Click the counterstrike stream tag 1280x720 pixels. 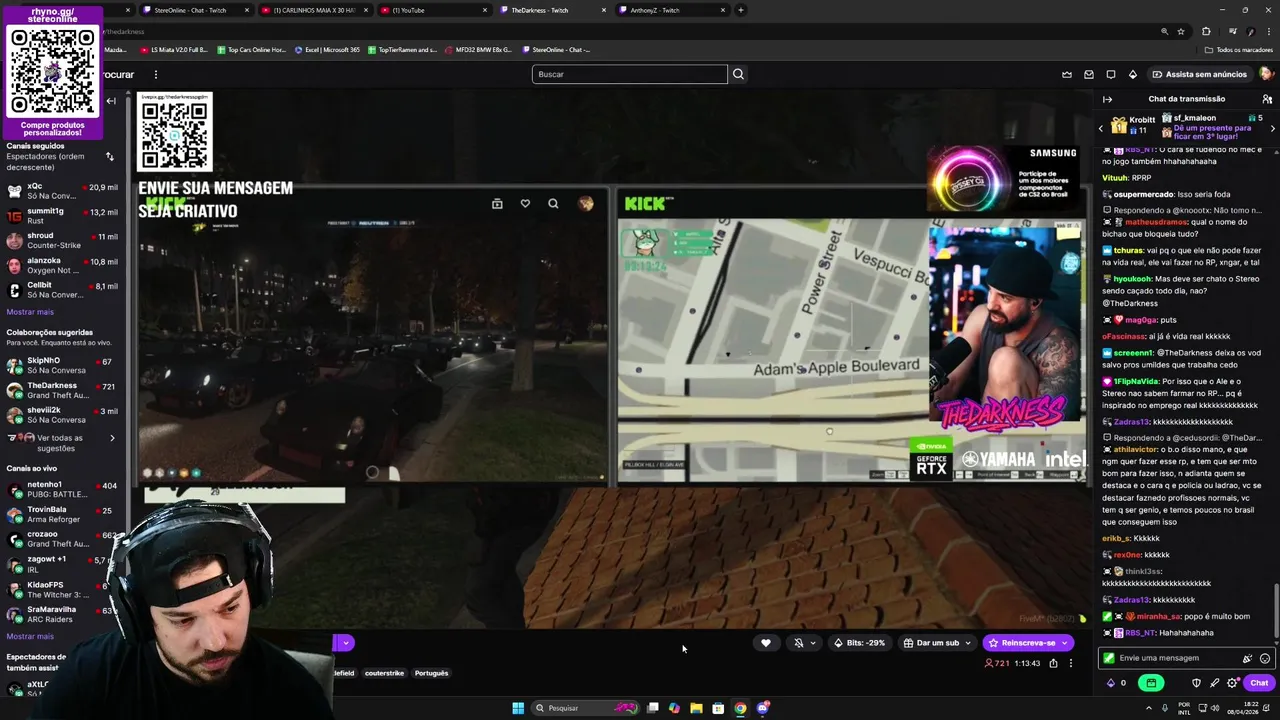[384, 673]
